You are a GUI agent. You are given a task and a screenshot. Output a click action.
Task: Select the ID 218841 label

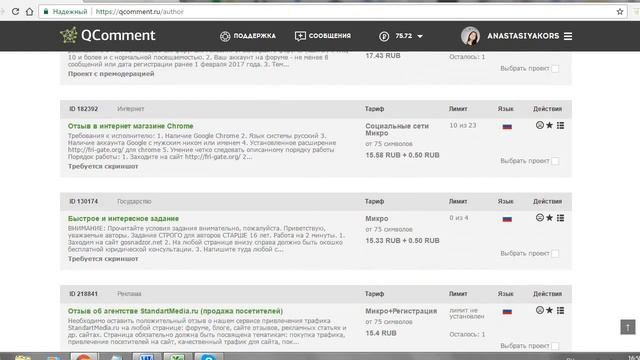point(83,294)
